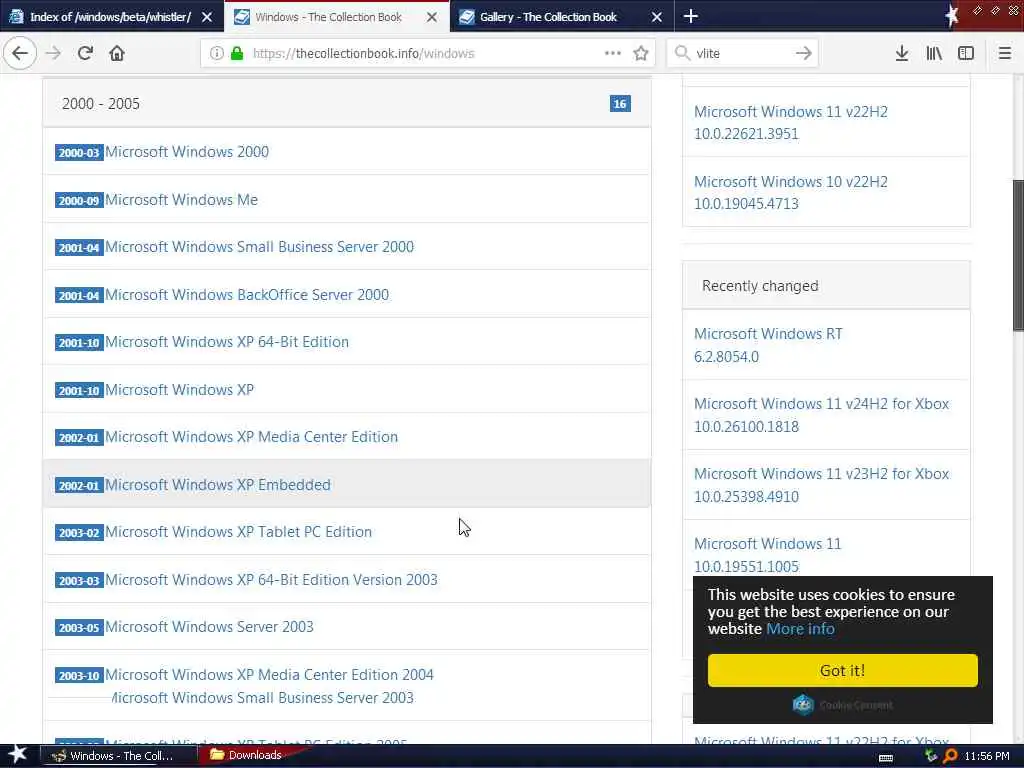1024x768 pixels.
Task: Click the orange magnifier tray icon
Action: [950, 756]
